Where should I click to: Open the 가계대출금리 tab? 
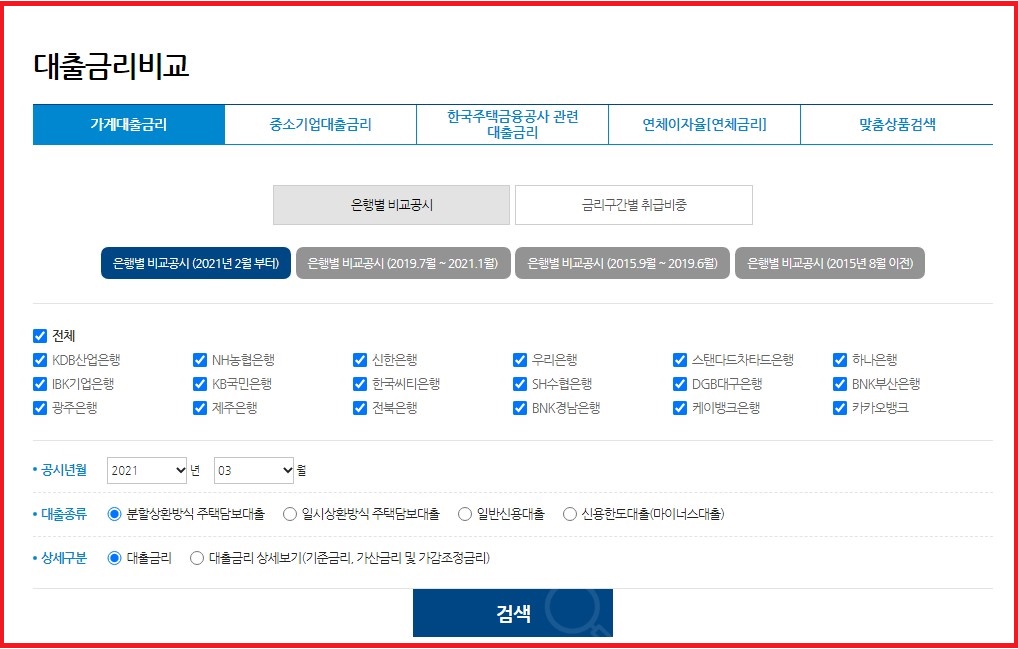pyautogui.click(x=129, y=125)
